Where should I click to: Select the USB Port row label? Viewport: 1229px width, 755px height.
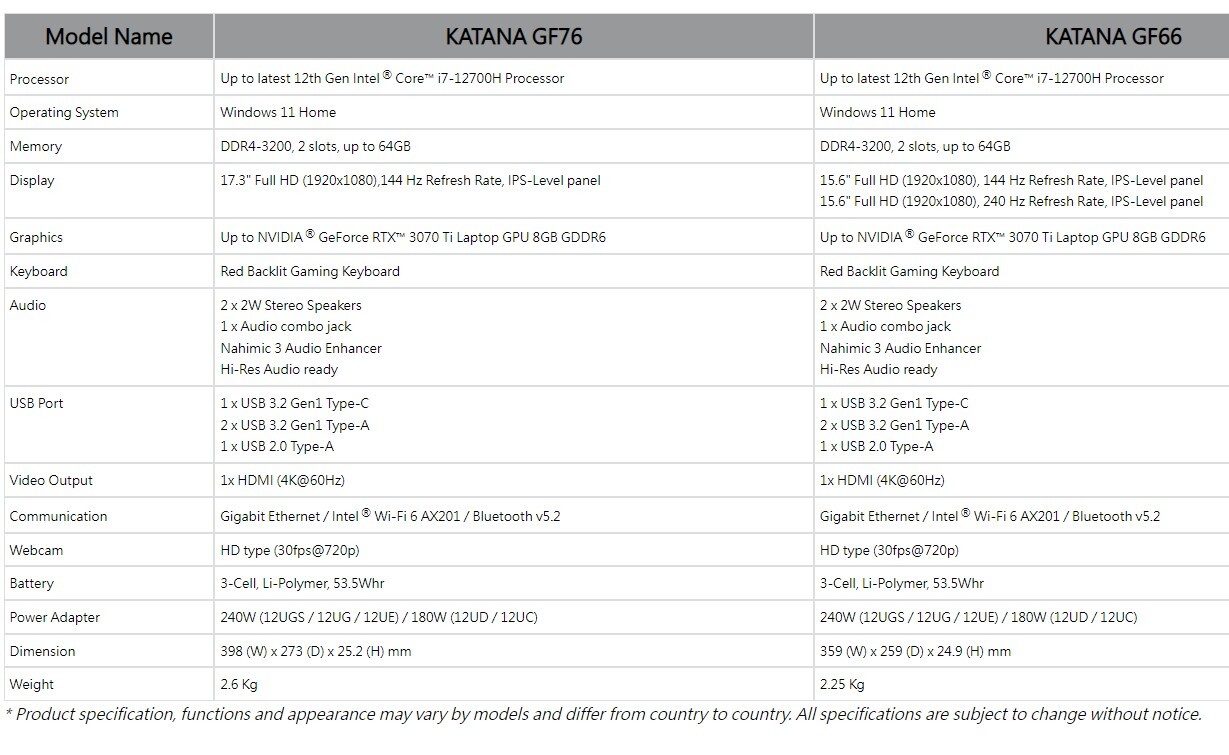coord(36,404)
